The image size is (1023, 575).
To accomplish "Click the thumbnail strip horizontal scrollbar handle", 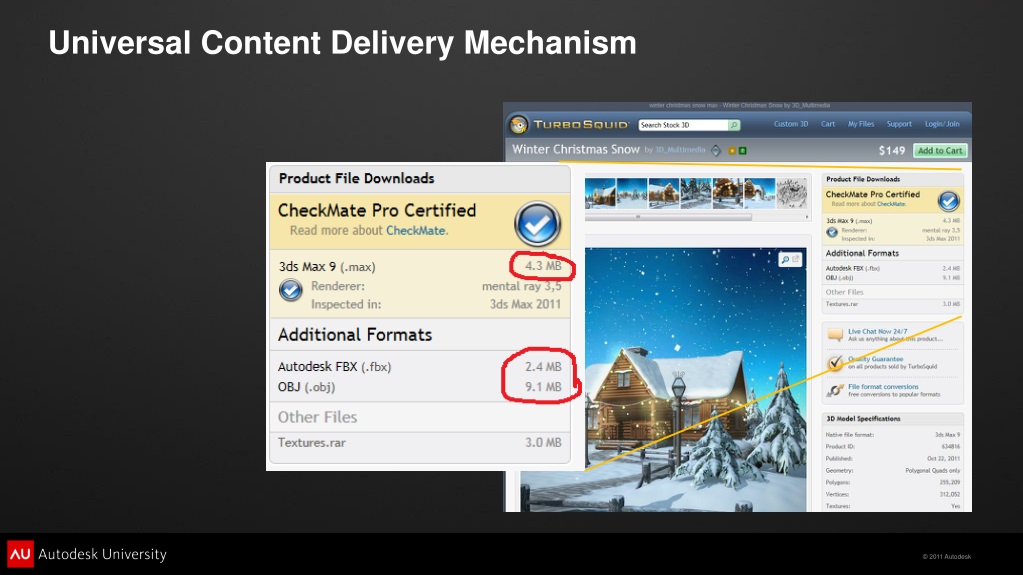I will (668, 217).
